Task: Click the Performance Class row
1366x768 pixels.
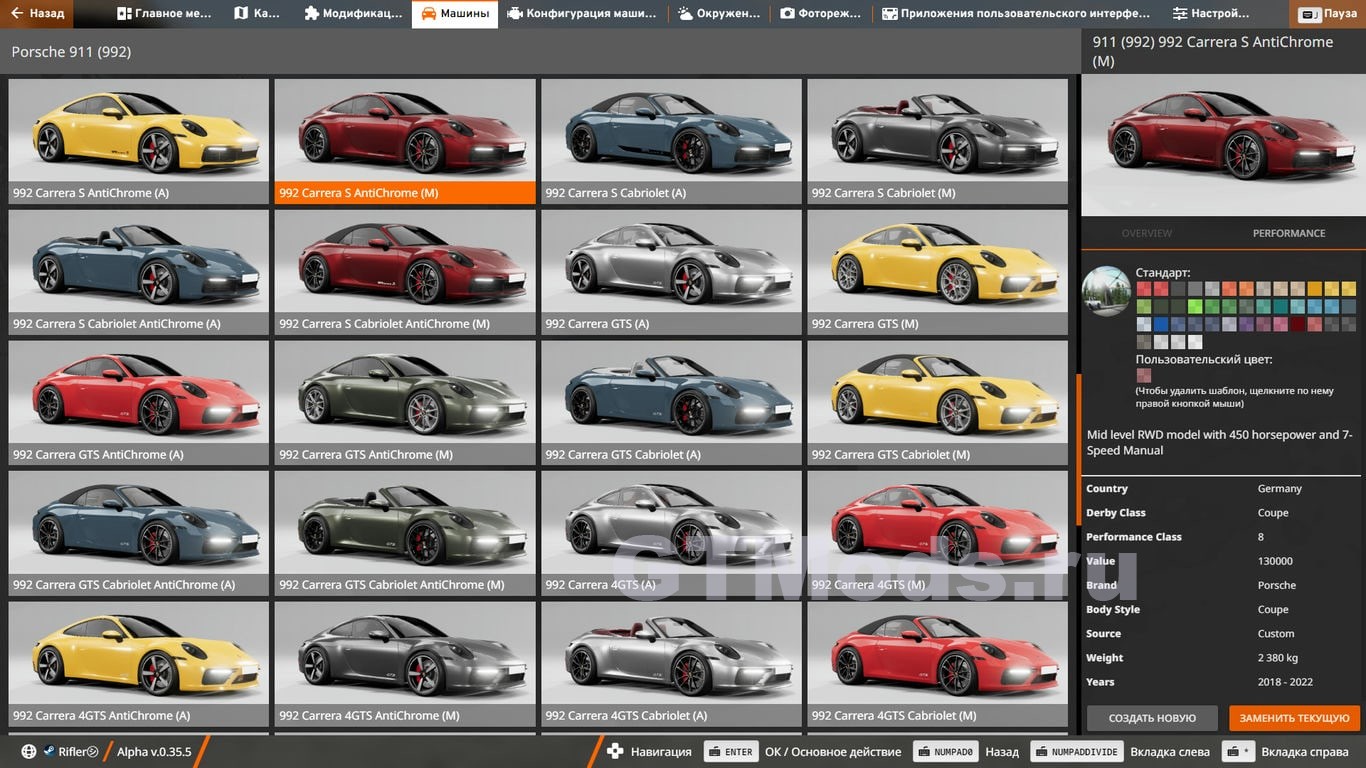Action: pyautogui.click(x=1223, y=537)
